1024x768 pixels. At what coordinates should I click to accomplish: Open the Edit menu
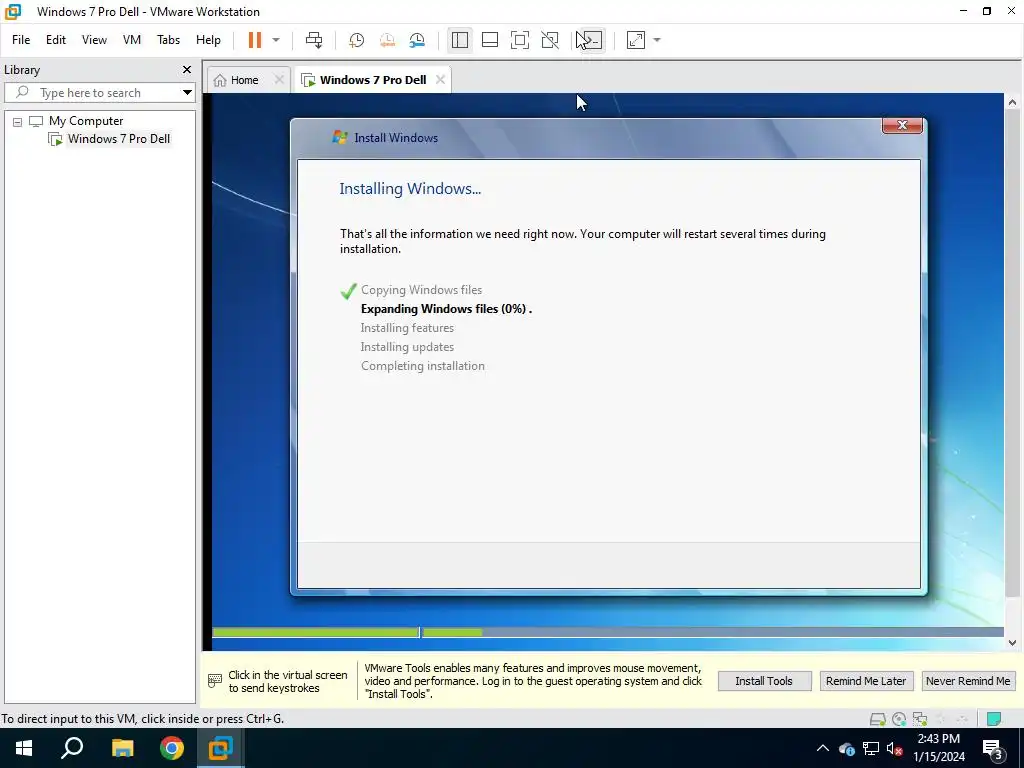tap(56, 40)
